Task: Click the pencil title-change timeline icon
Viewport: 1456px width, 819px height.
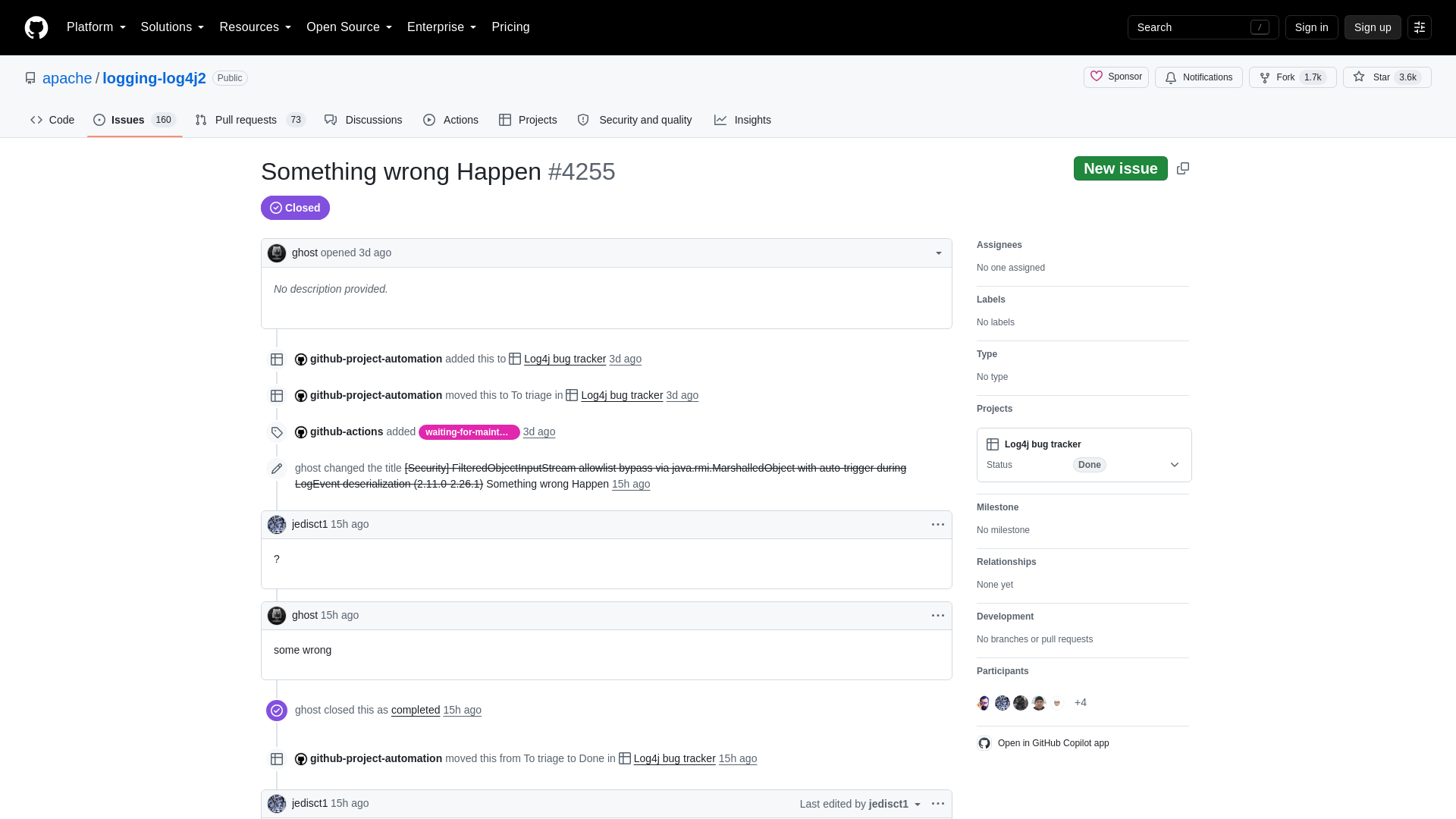Action: pos(277,469)
